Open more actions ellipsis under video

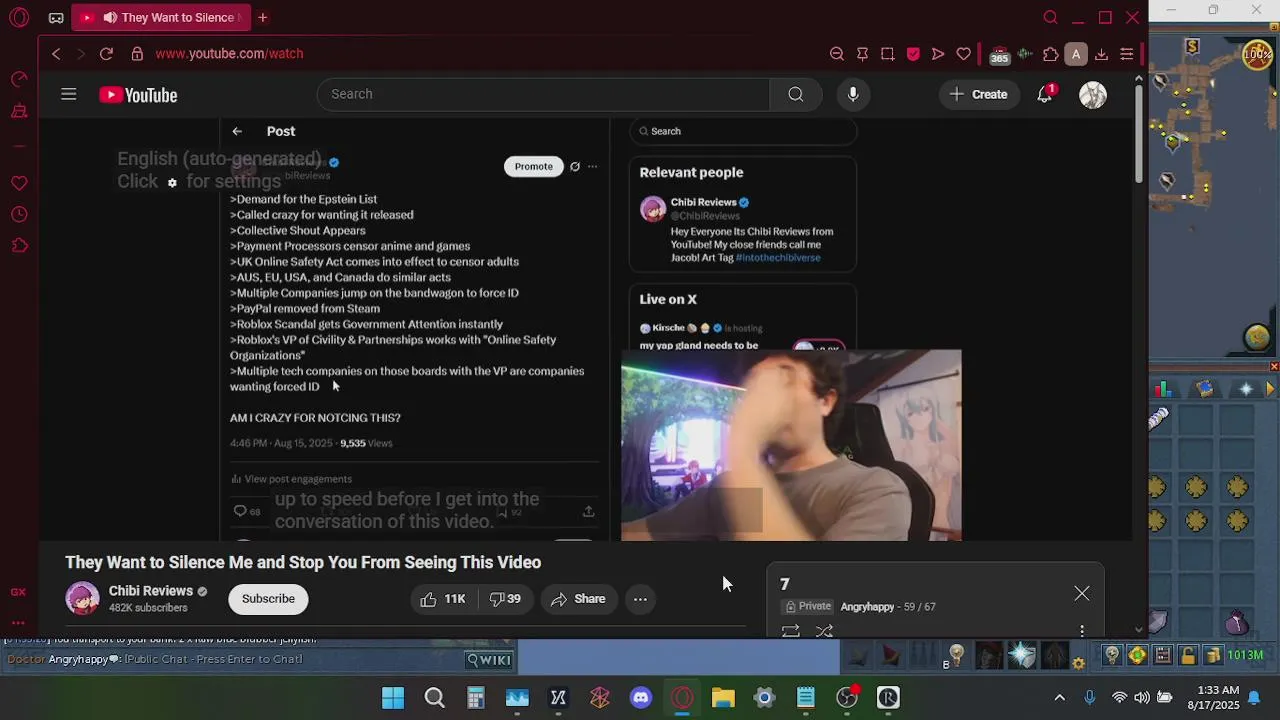(640, 599)
